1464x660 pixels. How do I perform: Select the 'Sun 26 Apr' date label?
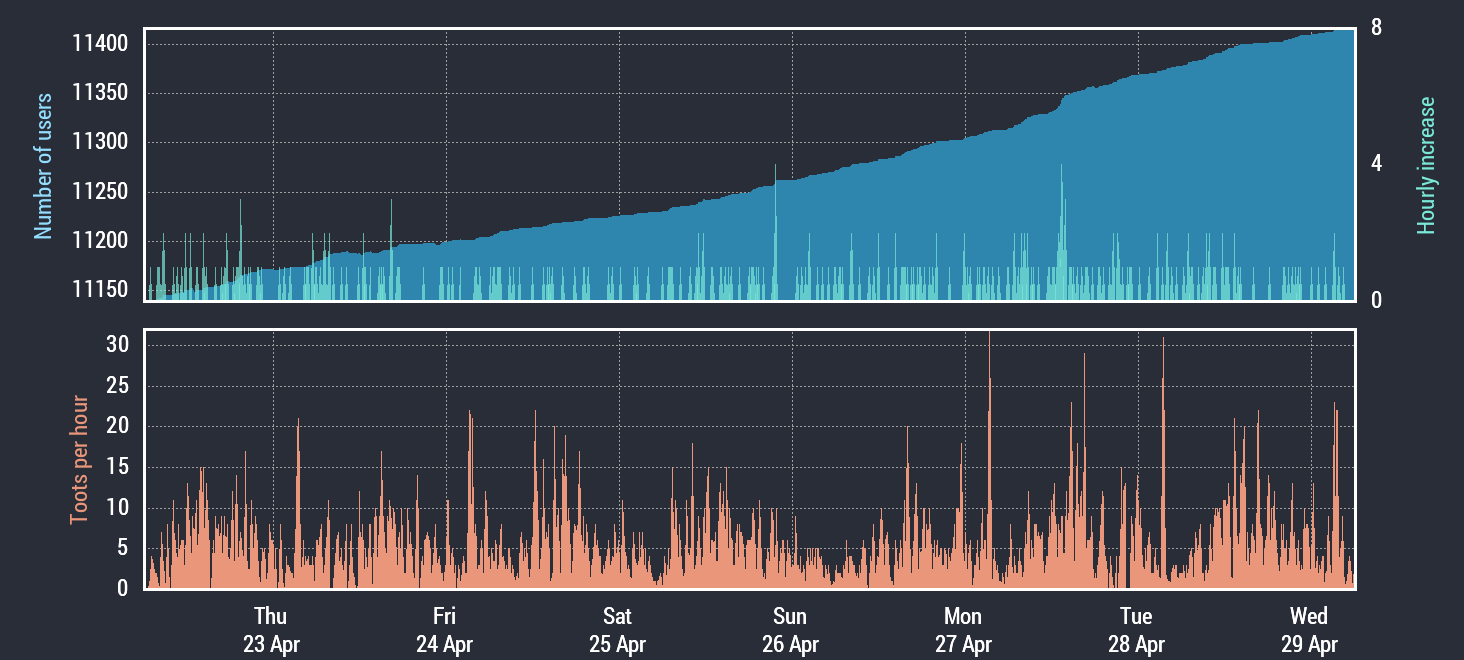(790, 630)
